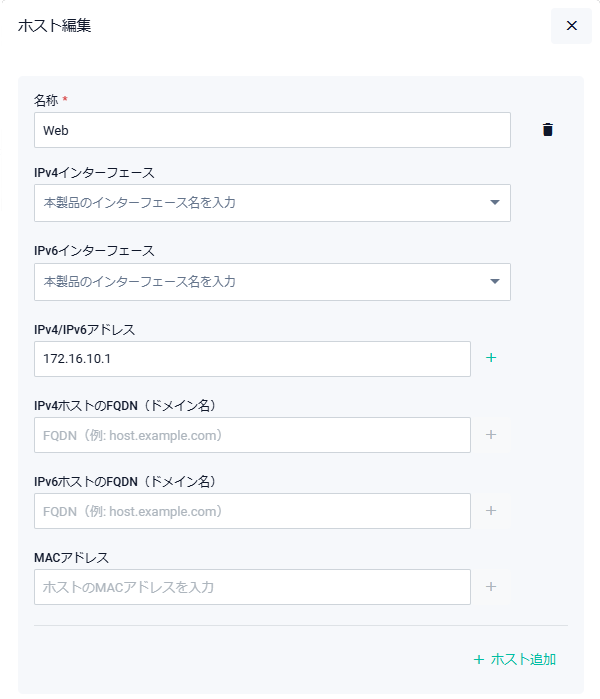Click plus icon beside IPv4 host FQDN
Screen dimensions: 600x699
(491, 435)
